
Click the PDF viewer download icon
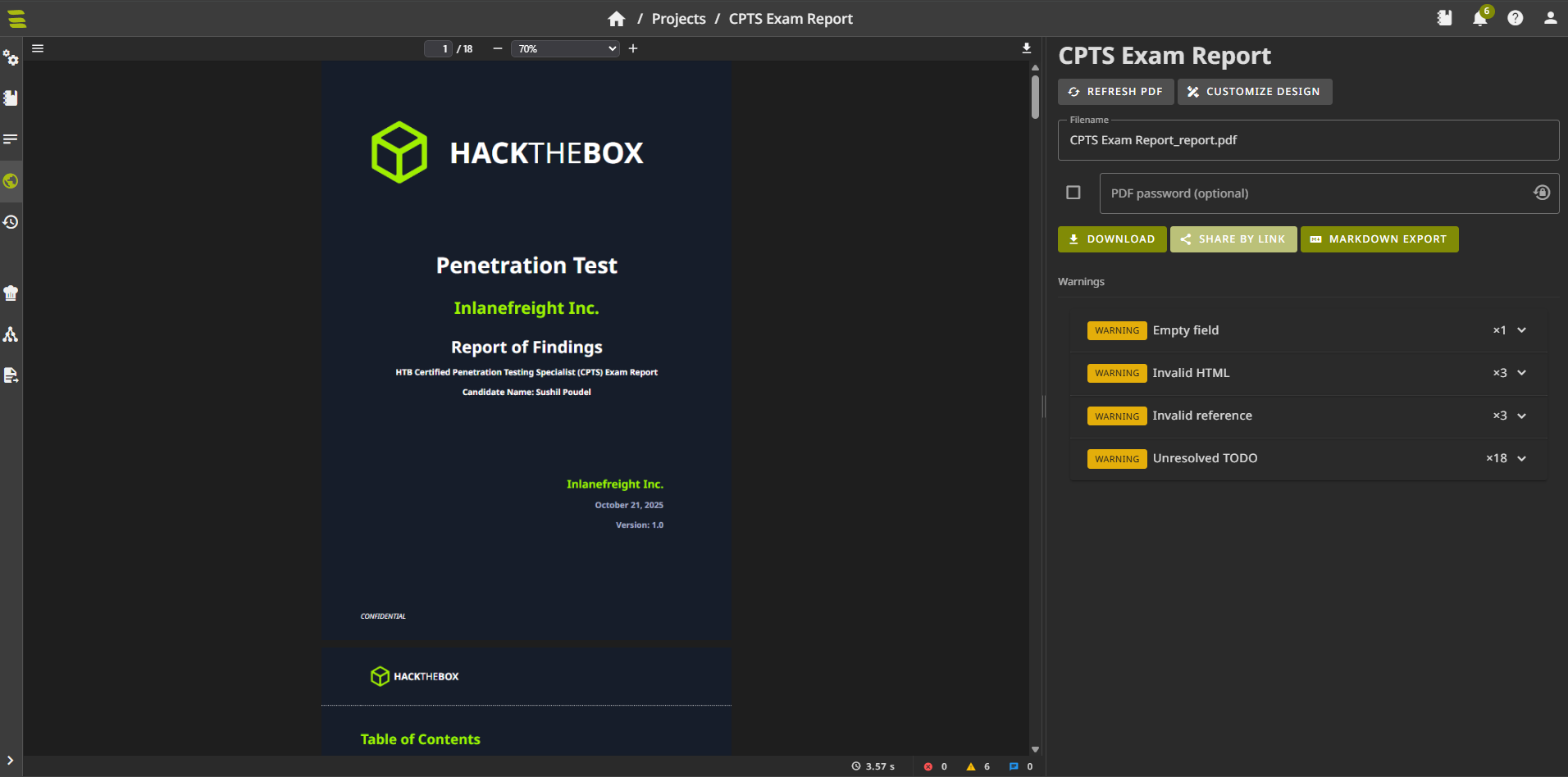[1026, 48]
